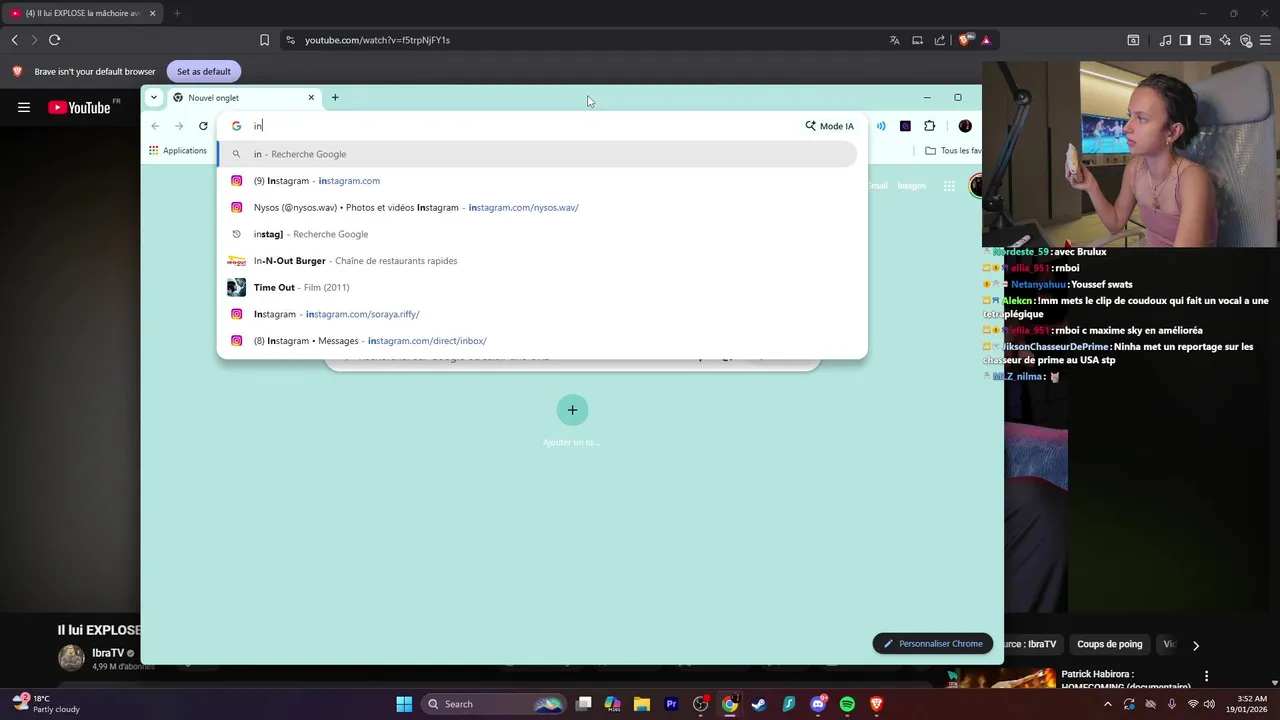Open Brave Rewards triangle icon
The height and width of the screenshot is (720, 1280).
[986, 40]
